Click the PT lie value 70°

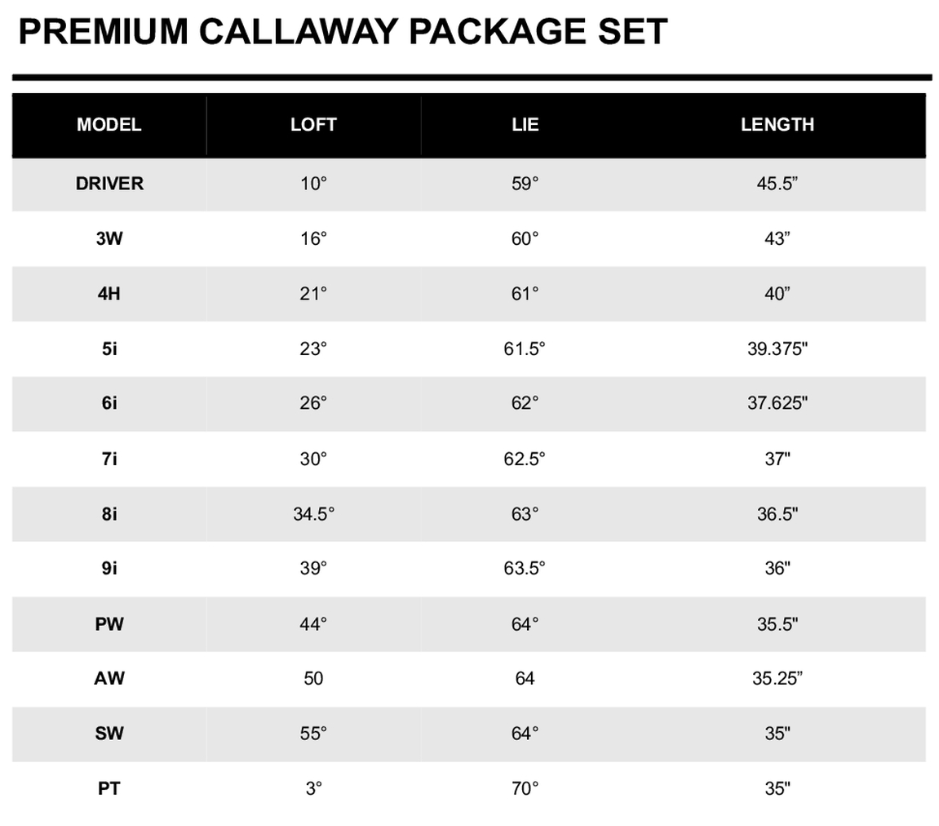[524, 789]
